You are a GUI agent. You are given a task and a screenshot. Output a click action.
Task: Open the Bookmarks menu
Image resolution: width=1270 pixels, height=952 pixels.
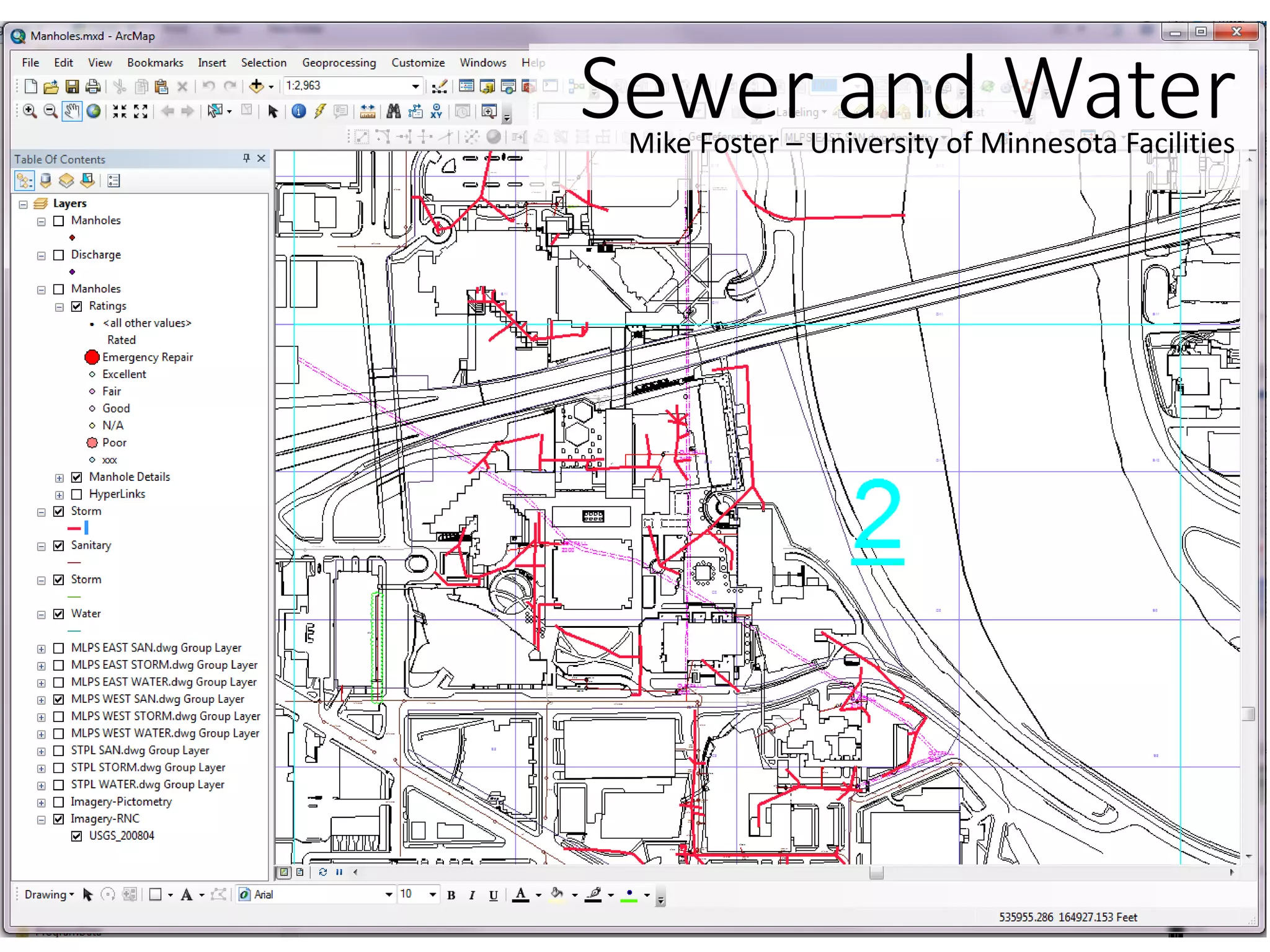click(155, 63)
